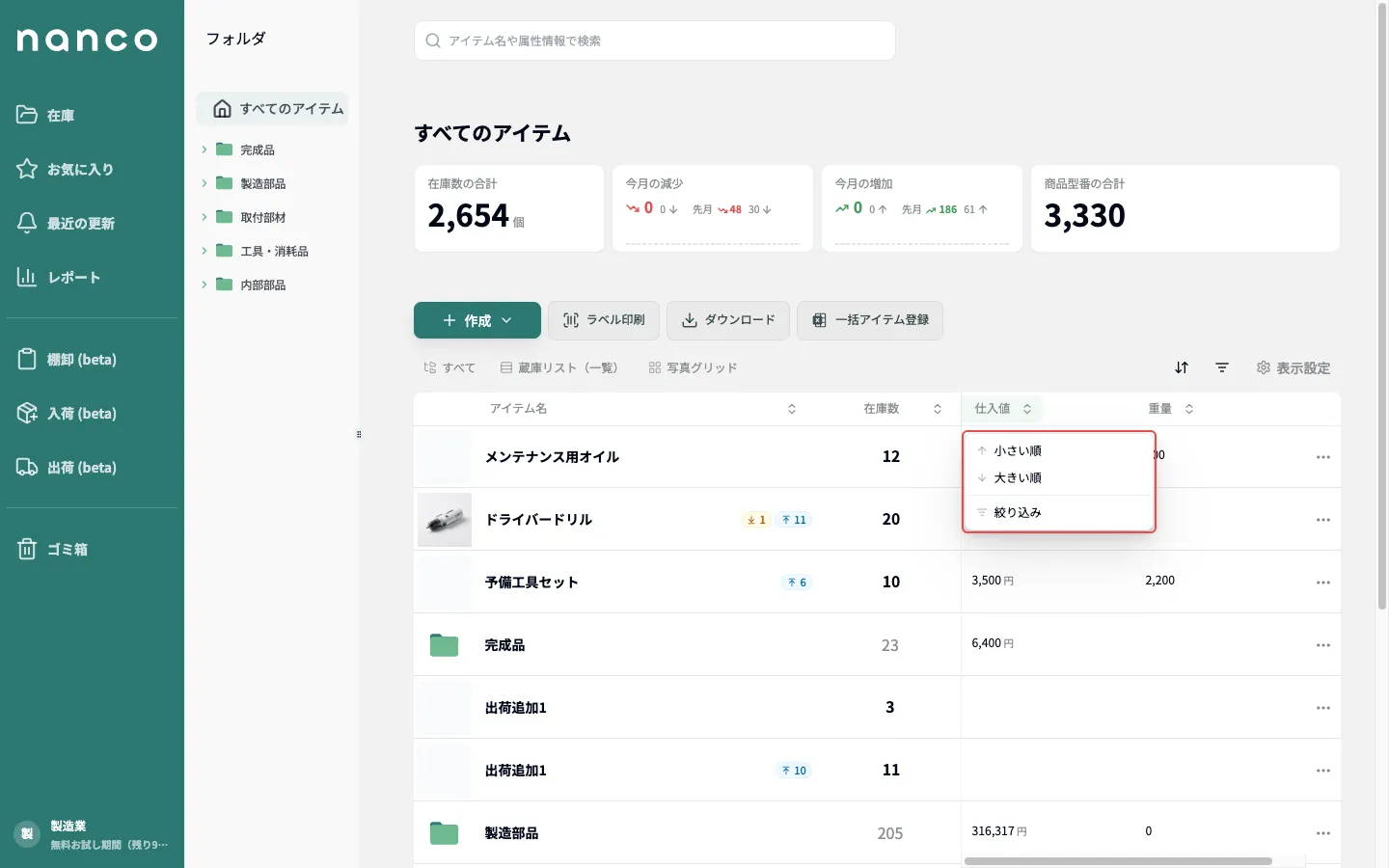The width and height of the screenshot is (1389, 868).
Task: Click the 完成品 folder icon in table
Action: tap(444, 644)
